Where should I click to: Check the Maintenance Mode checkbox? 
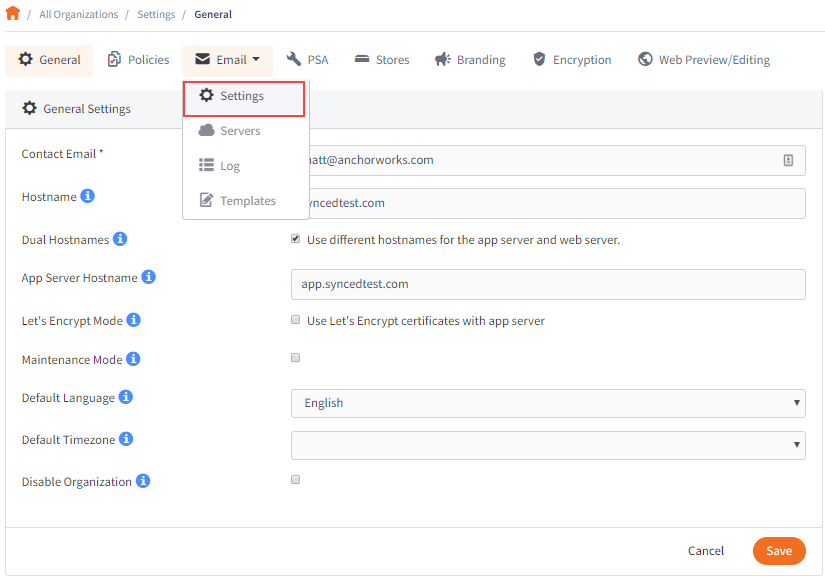point(295,357)
